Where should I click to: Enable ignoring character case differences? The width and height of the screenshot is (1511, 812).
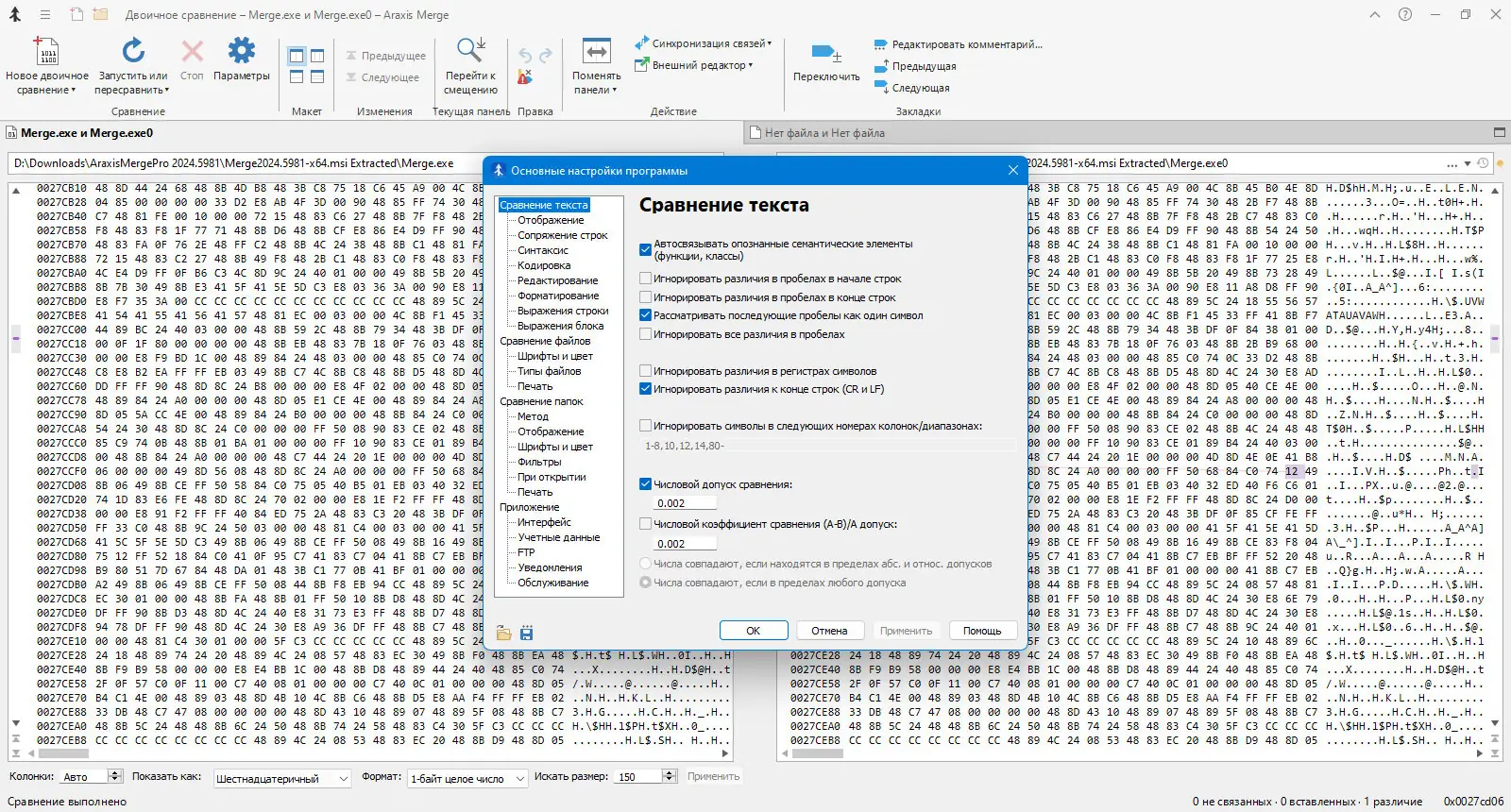click(x=646, y=371)
